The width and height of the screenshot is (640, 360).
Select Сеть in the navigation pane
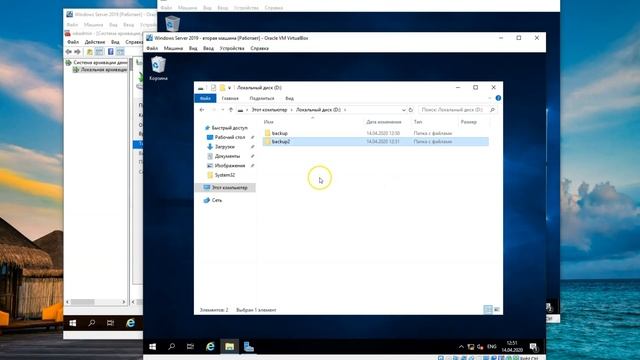pyautogui.click(x=217, y=200)
